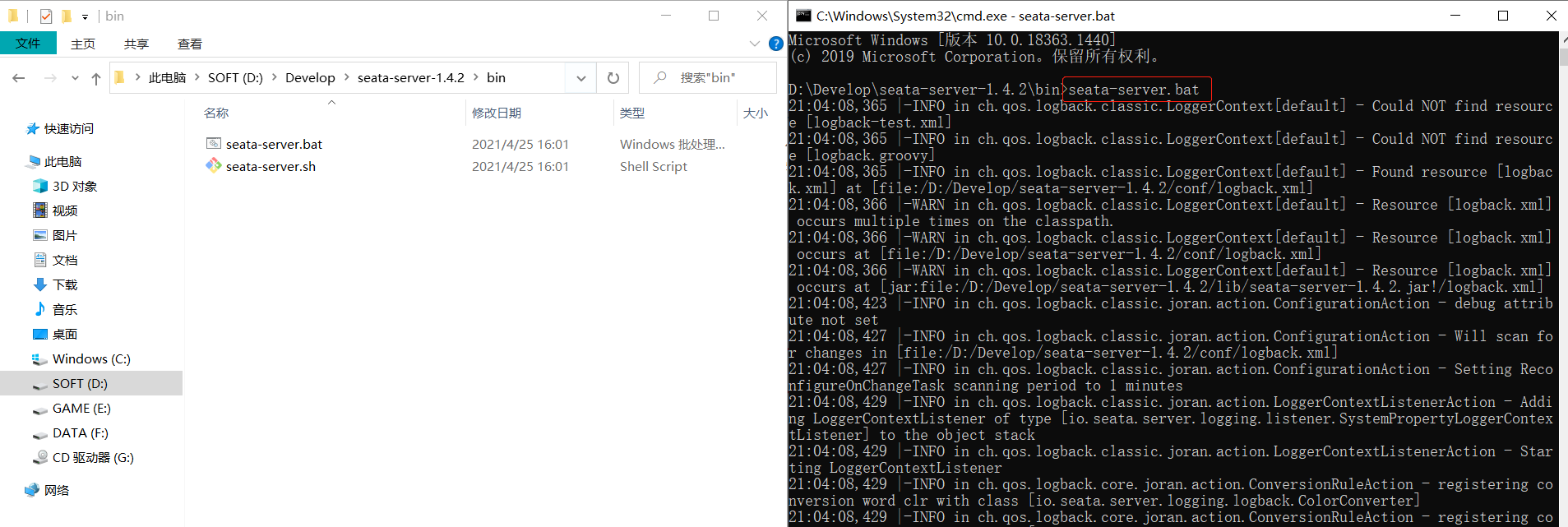Click the 图片 picture icon
The width and height of the screenshot is (1568, 527).
[x=40, y=235]
